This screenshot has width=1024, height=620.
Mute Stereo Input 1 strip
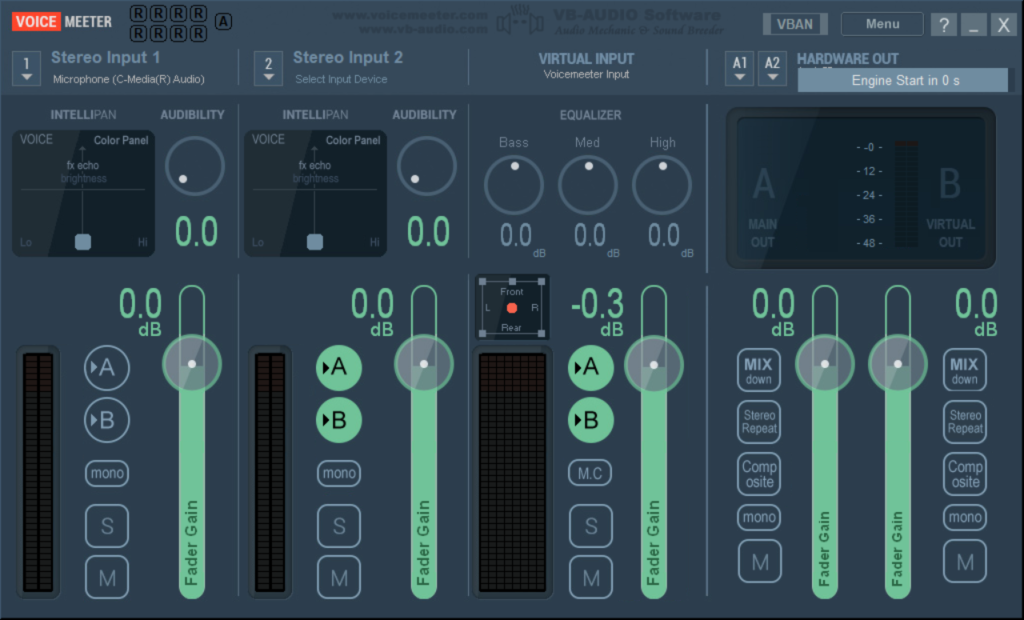pos(107,578)
